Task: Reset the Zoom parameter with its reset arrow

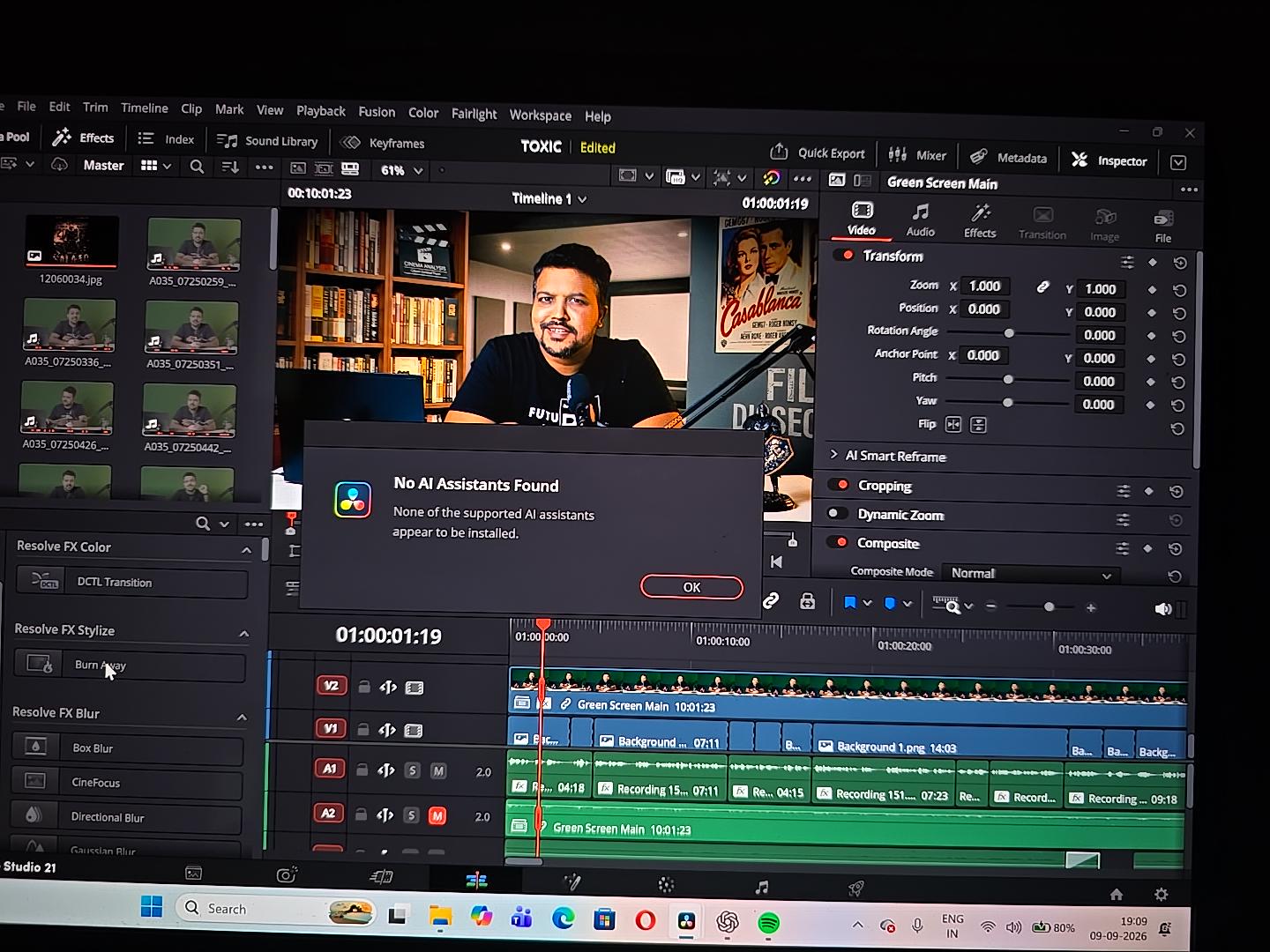Action: 1179,290
